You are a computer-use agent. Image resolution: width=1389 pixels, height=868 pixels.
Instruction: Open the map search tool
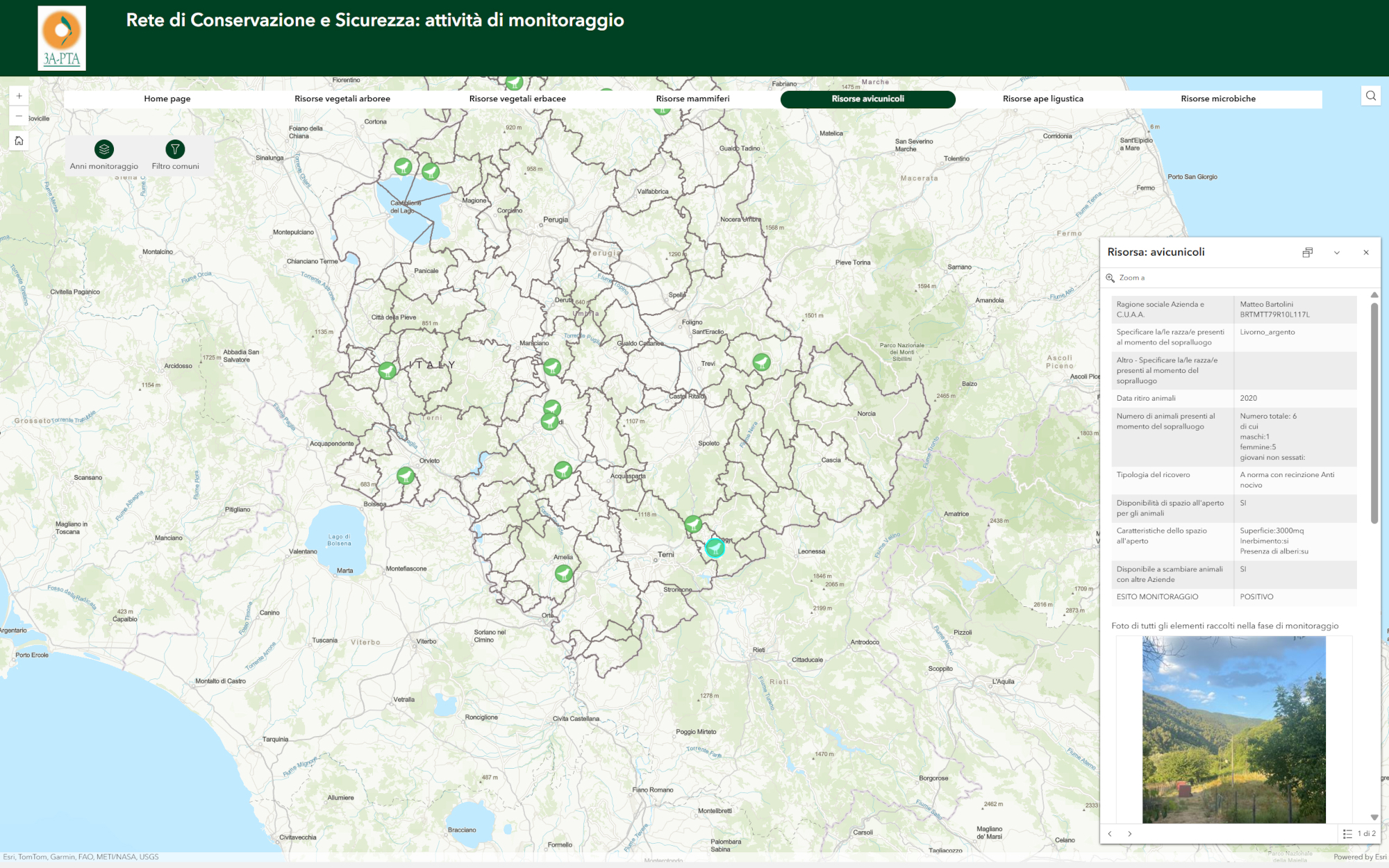pos(1370,96)
